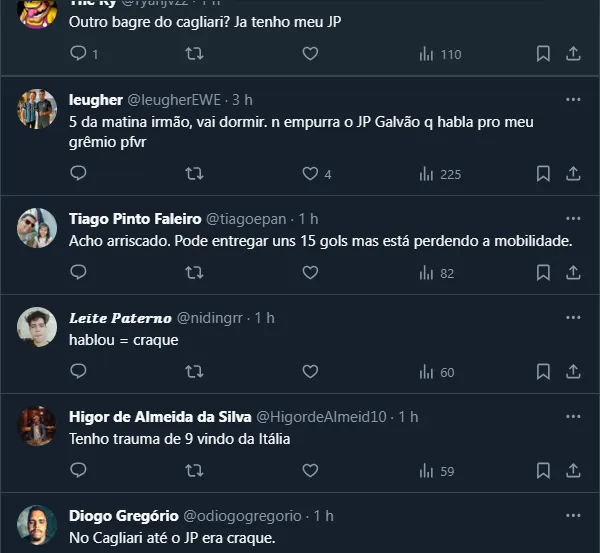Open the 3 h timestamp on leugher's tweet
600x553 pixels.
(241, 100)
